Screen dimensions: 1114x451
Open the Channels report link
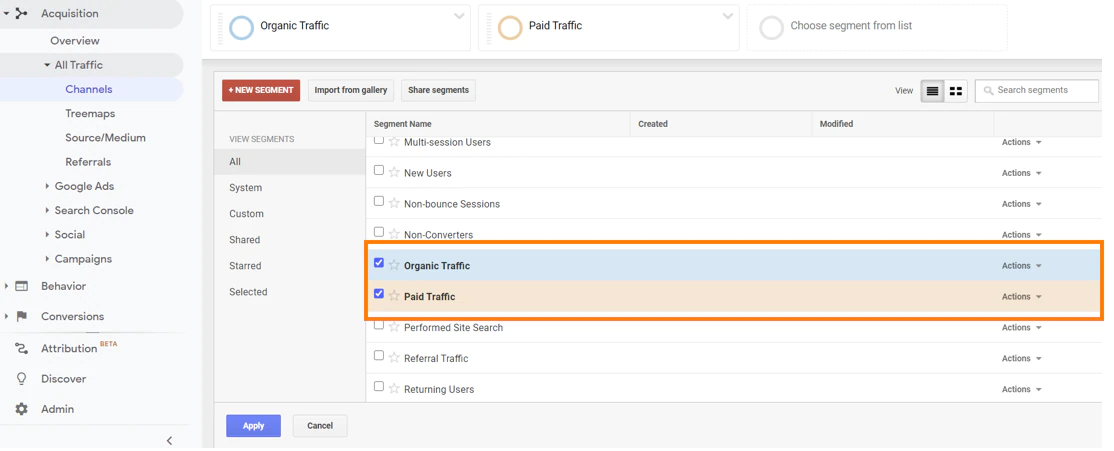point(89,89)
